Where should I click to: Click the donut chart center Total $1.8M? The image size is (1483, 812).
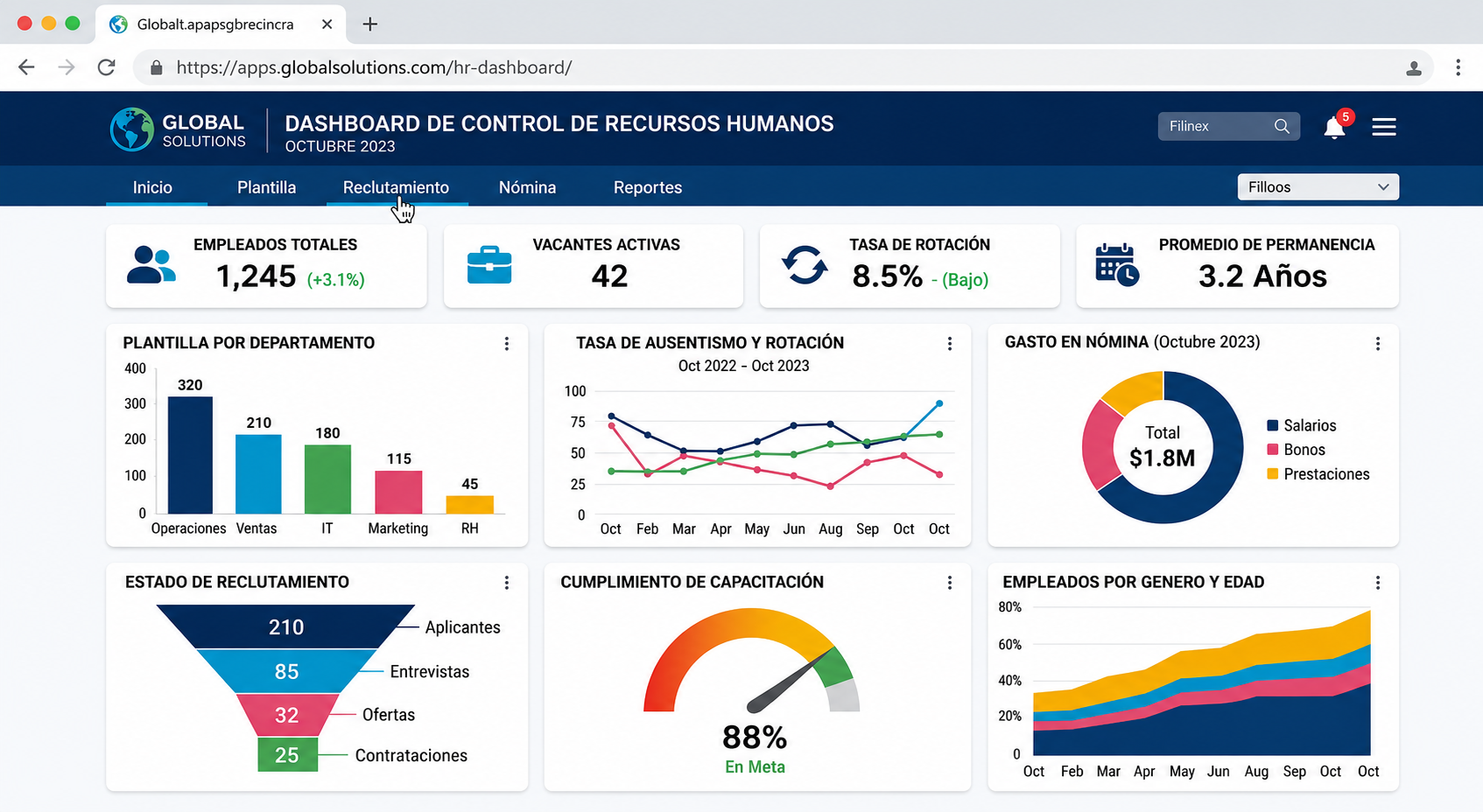tap(1162, 447)
